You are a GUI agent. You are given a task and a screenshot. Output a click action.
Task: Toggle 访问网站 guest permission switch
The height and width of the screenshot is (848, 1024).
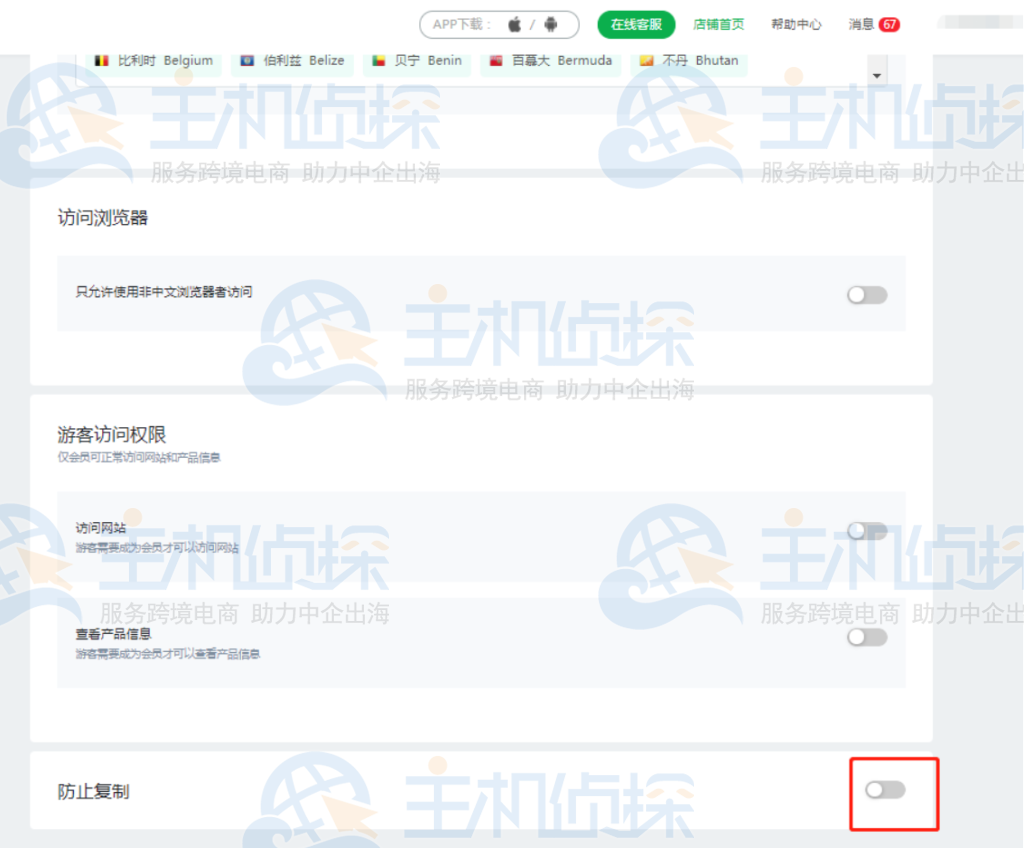(x=866, y=530)
